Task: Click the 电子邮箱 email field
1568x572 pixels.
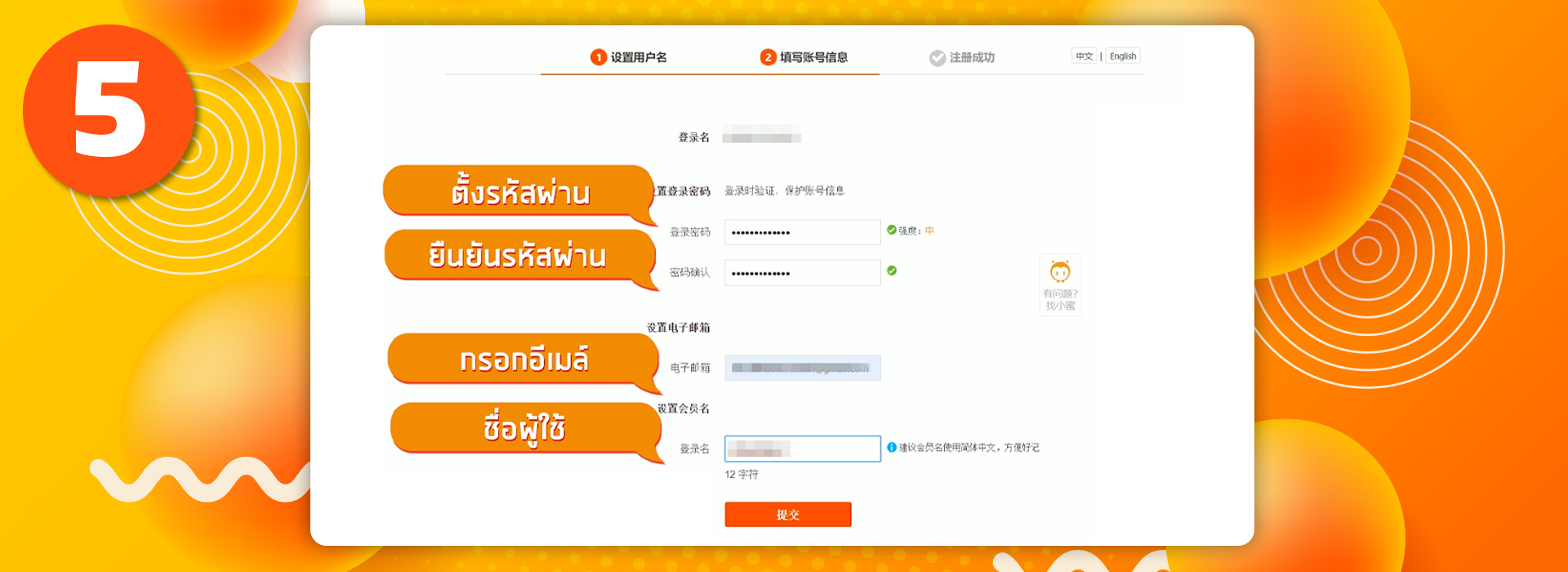Action: coord(803,368)
